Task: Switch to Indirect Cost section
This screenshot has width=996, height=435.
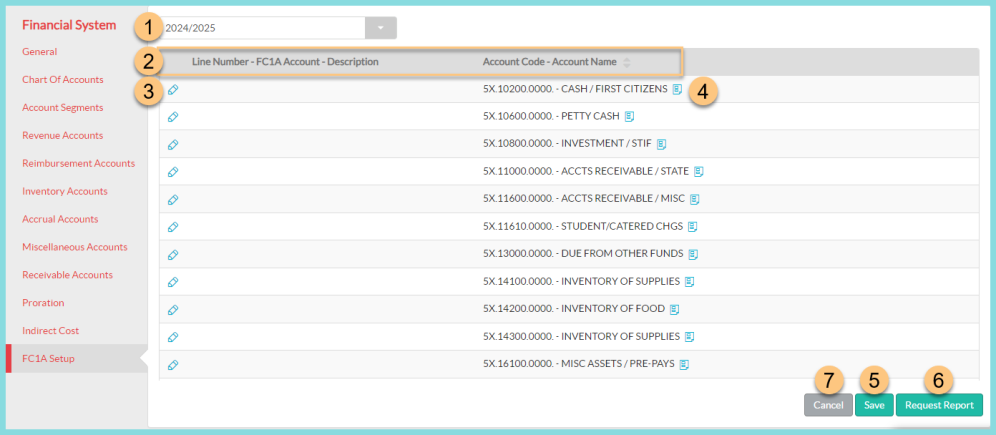Action: coord(50,330)
